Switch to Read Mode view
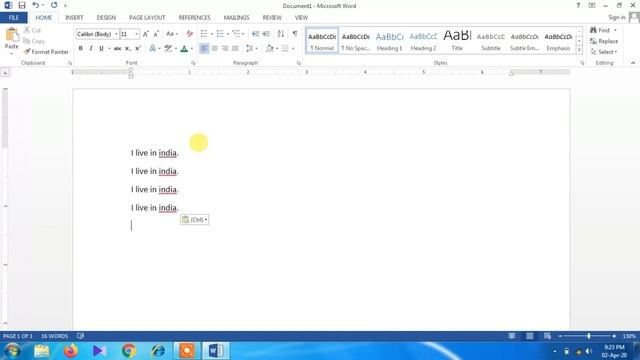This screenshot has height=360, width=640. pyautogui.click(x=511, y=336)
